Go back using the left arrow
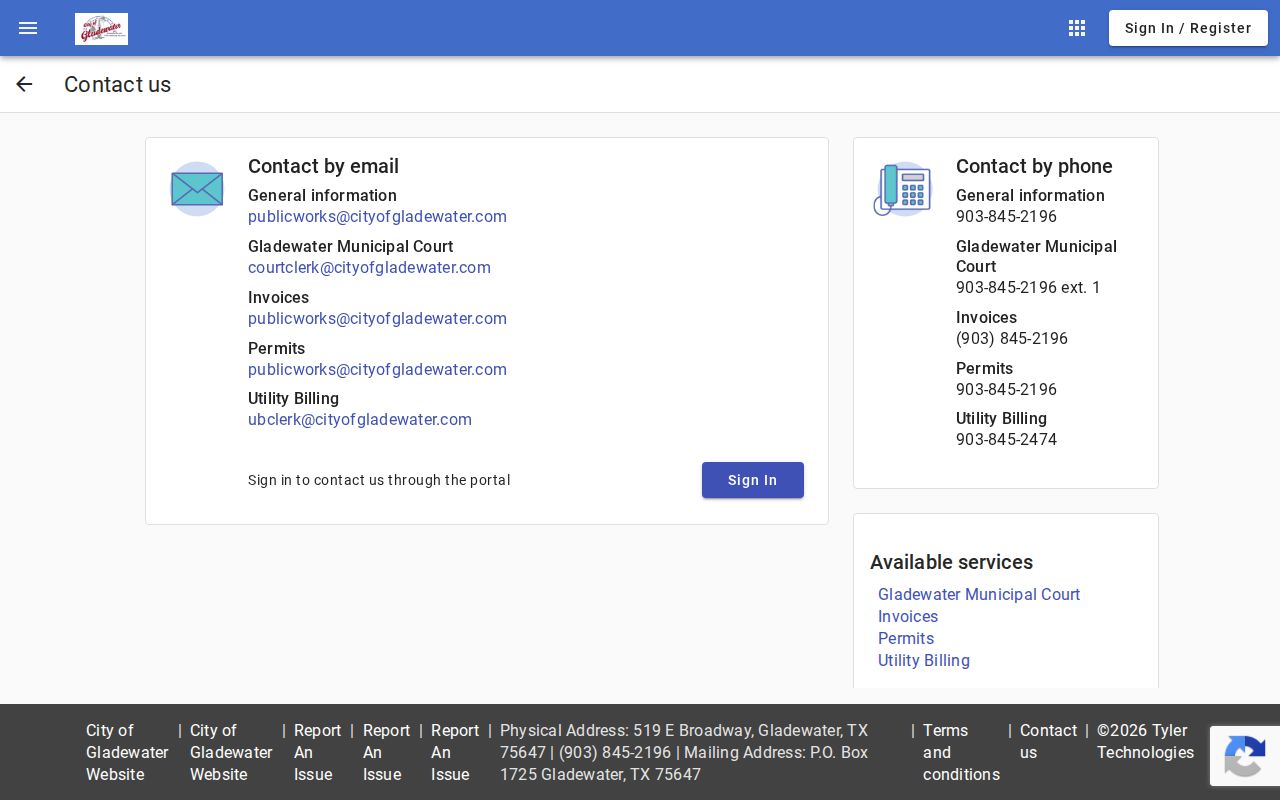 (24, 84)
